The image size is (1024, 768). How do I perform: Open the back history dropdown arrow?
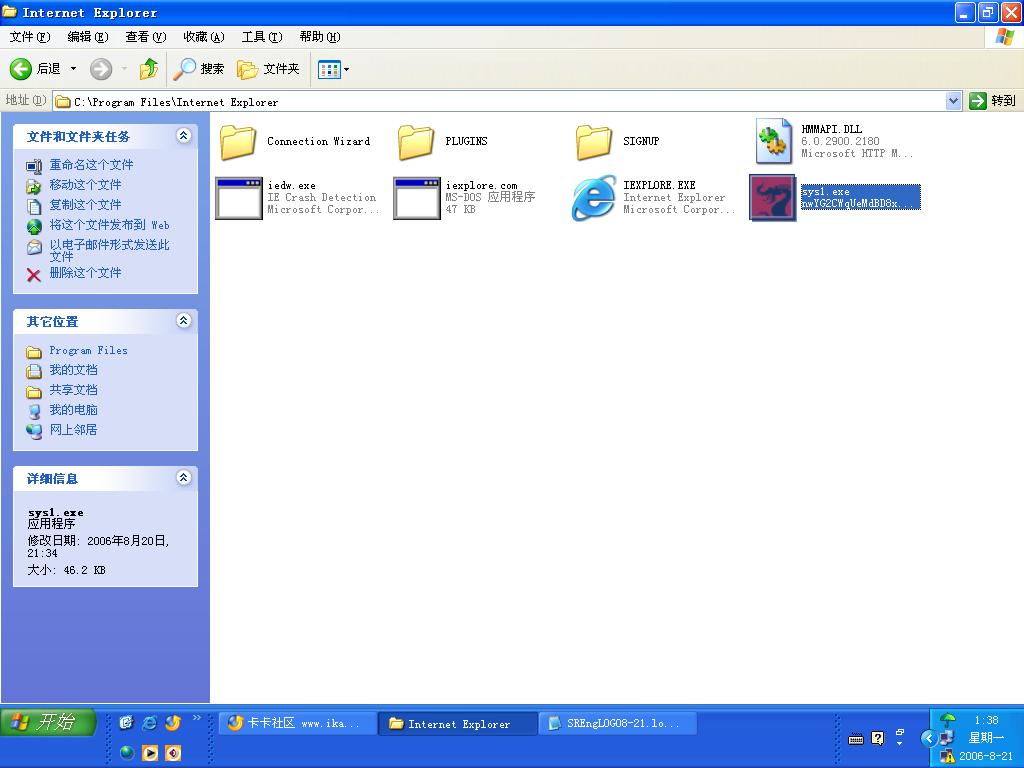click(73, 69)
